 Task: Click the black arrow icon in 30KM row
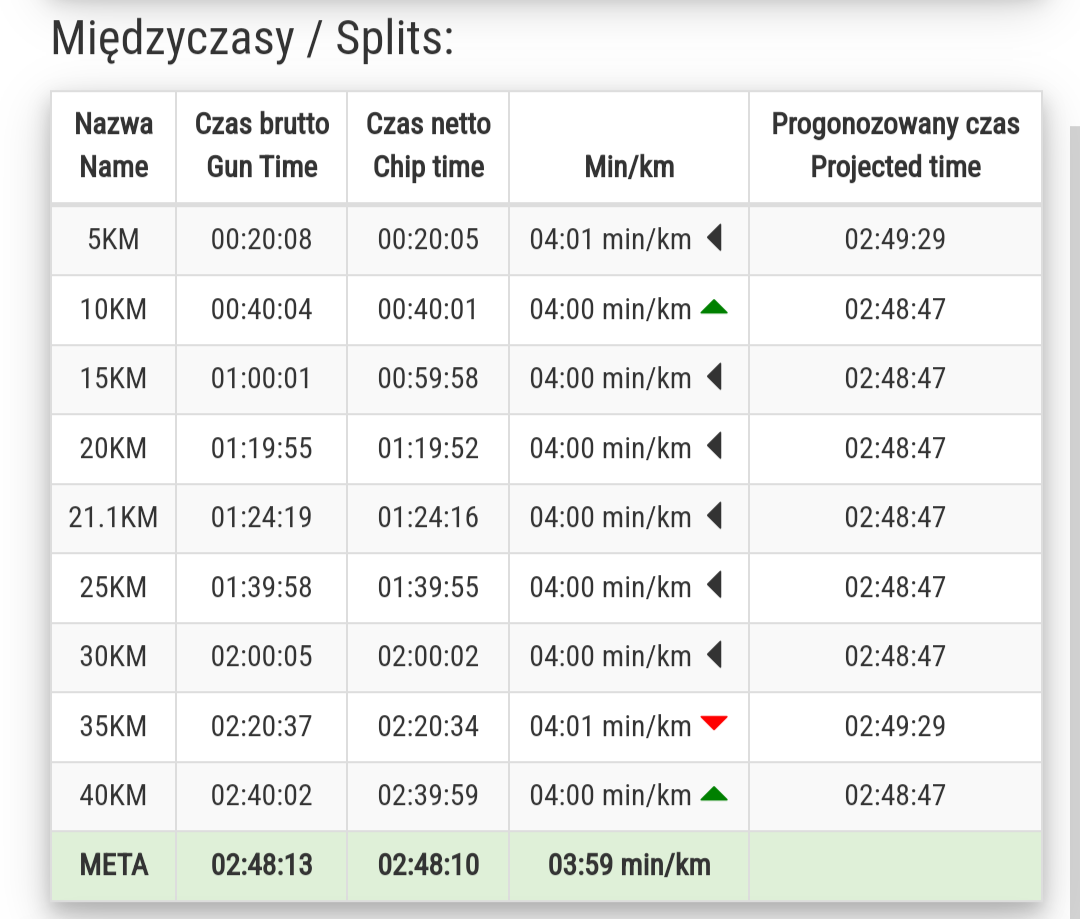(714, 655)
